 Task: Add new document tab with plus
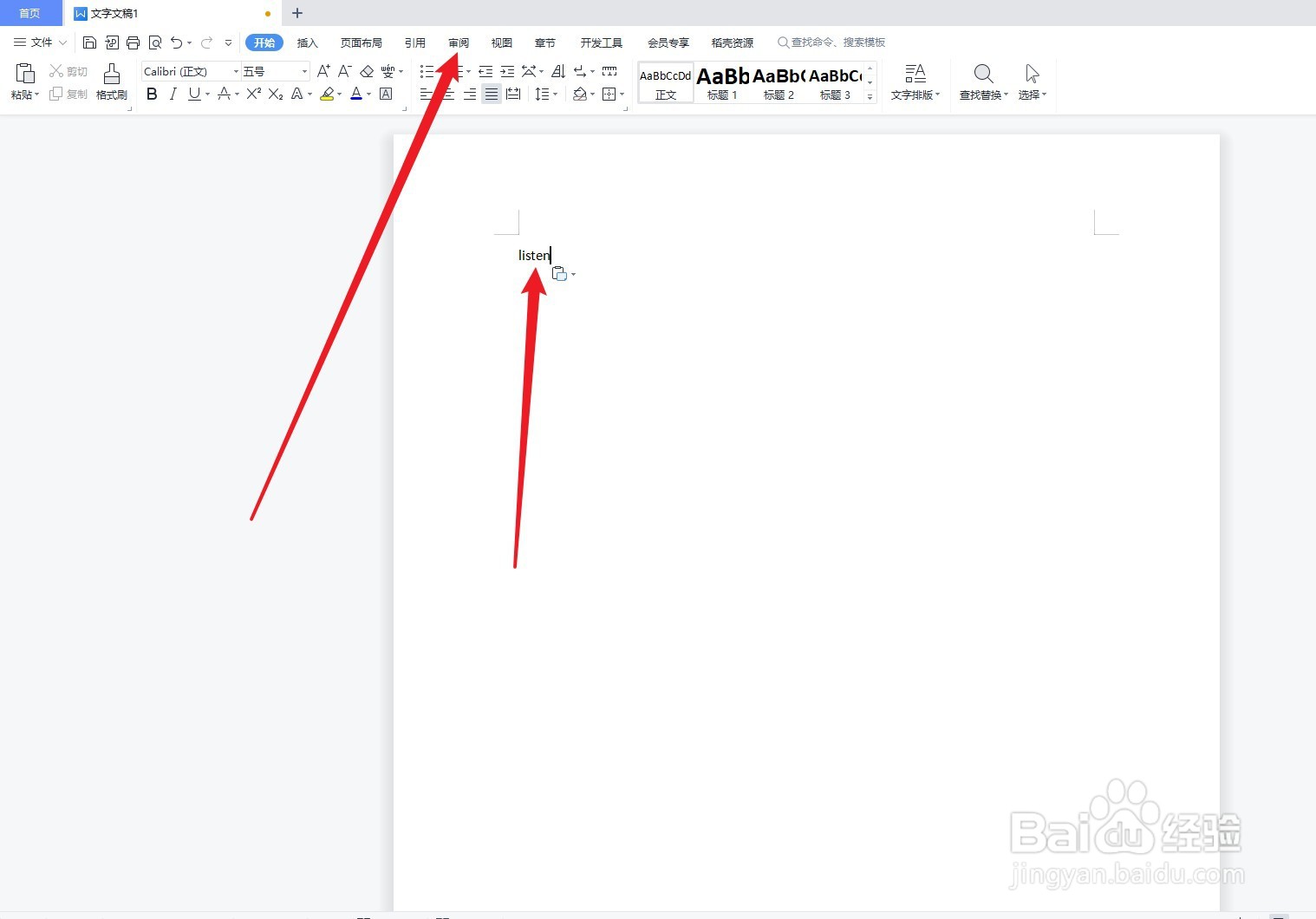(x=297, y=13)
